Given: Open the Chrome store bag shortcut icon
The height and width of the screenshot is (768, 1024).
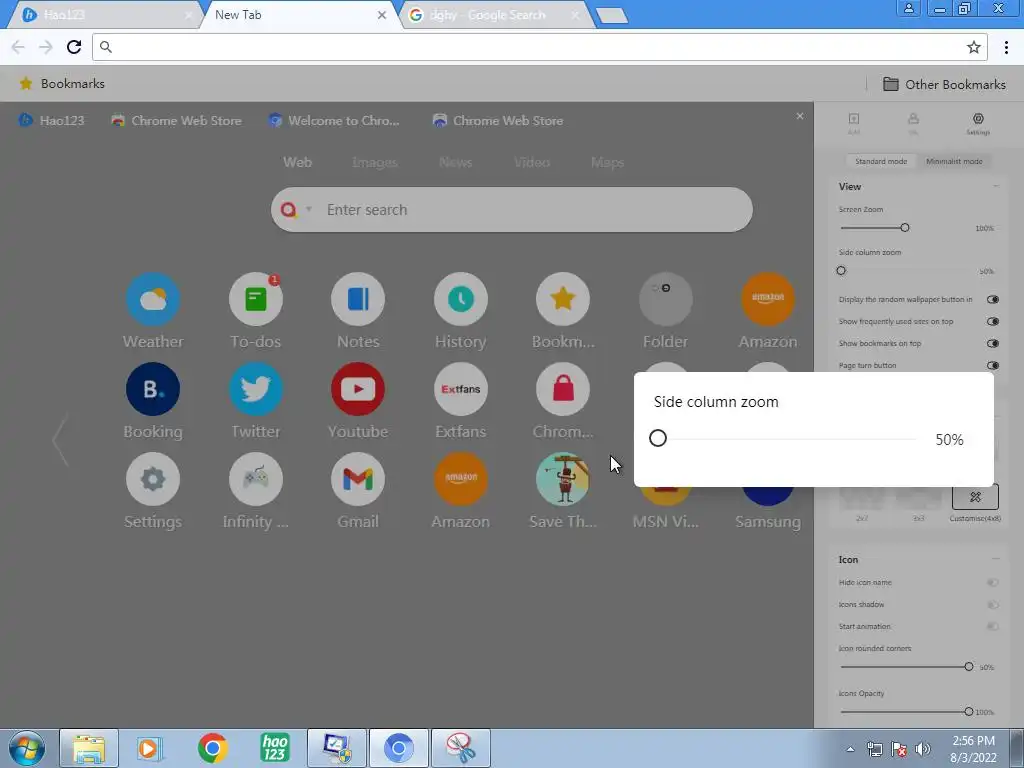Looking at the screenshot, I should tap(563, 389).
